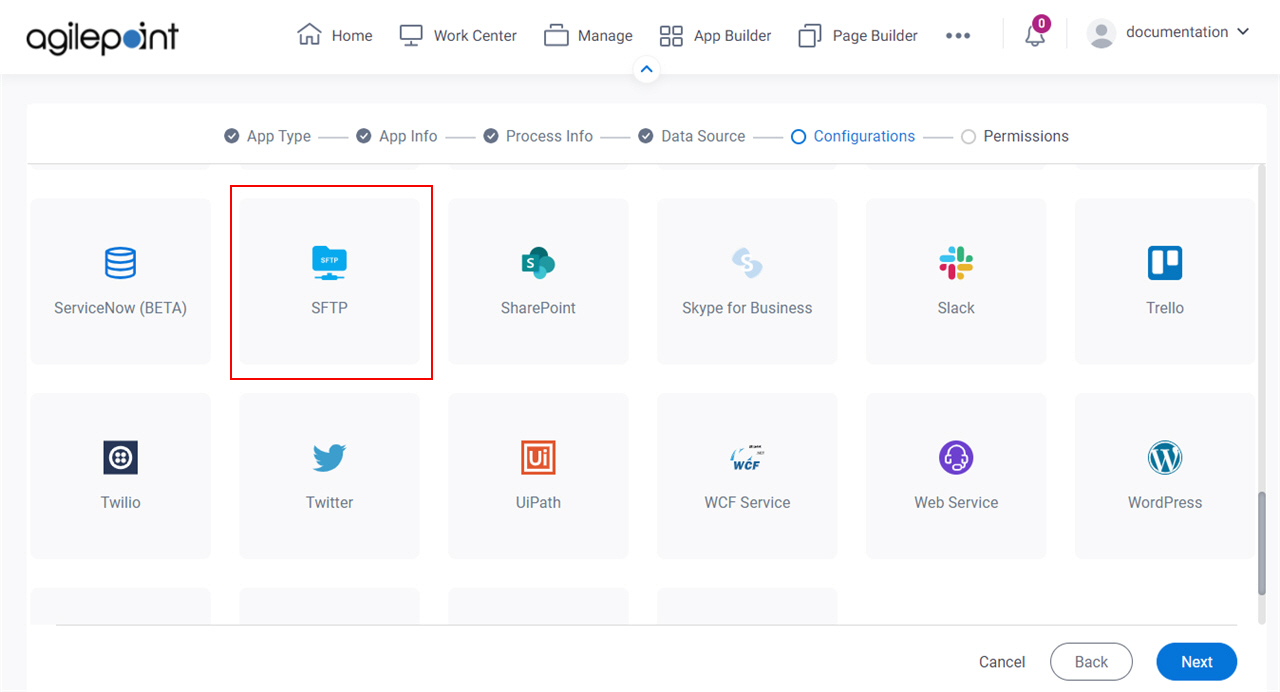1280x692 pixels.
Task: Pick the Twilio icon
Action: [x=120, y=457]
